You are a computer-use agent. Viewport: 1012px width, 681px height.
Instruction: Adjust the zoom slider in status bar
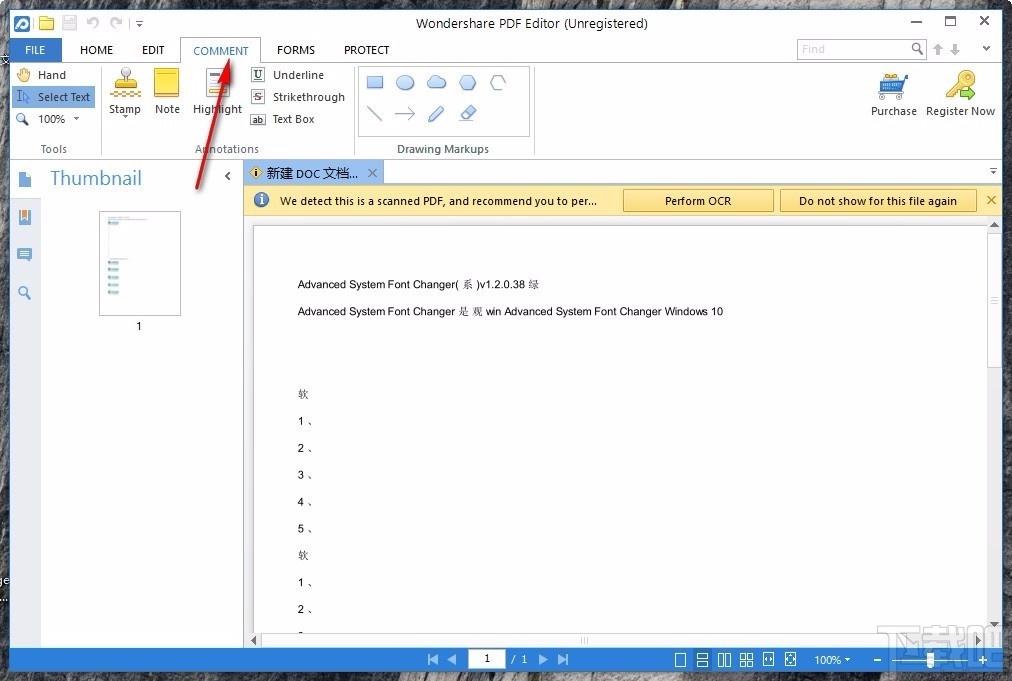pos(930,660)
